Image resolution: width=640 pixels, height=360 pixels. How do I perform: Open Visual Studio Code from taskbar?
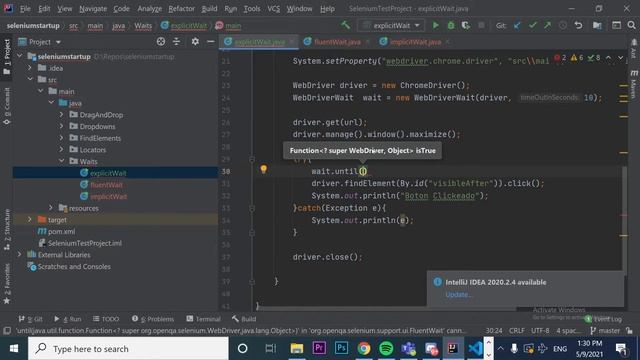pyautogui.click(x=476, y=349)
